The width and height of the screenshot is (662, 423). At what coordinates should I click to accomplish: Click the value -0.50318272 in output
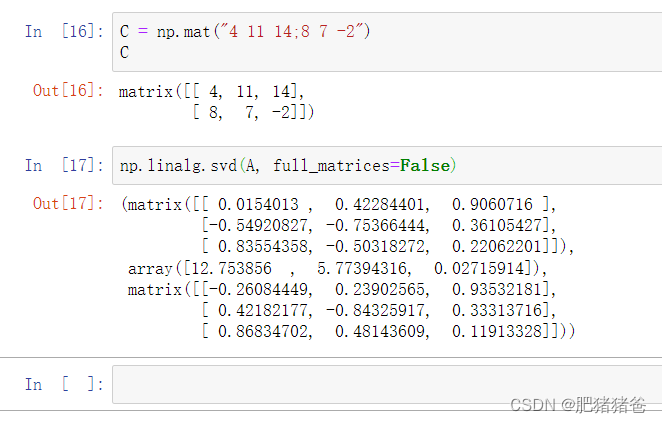click(375, 247)
